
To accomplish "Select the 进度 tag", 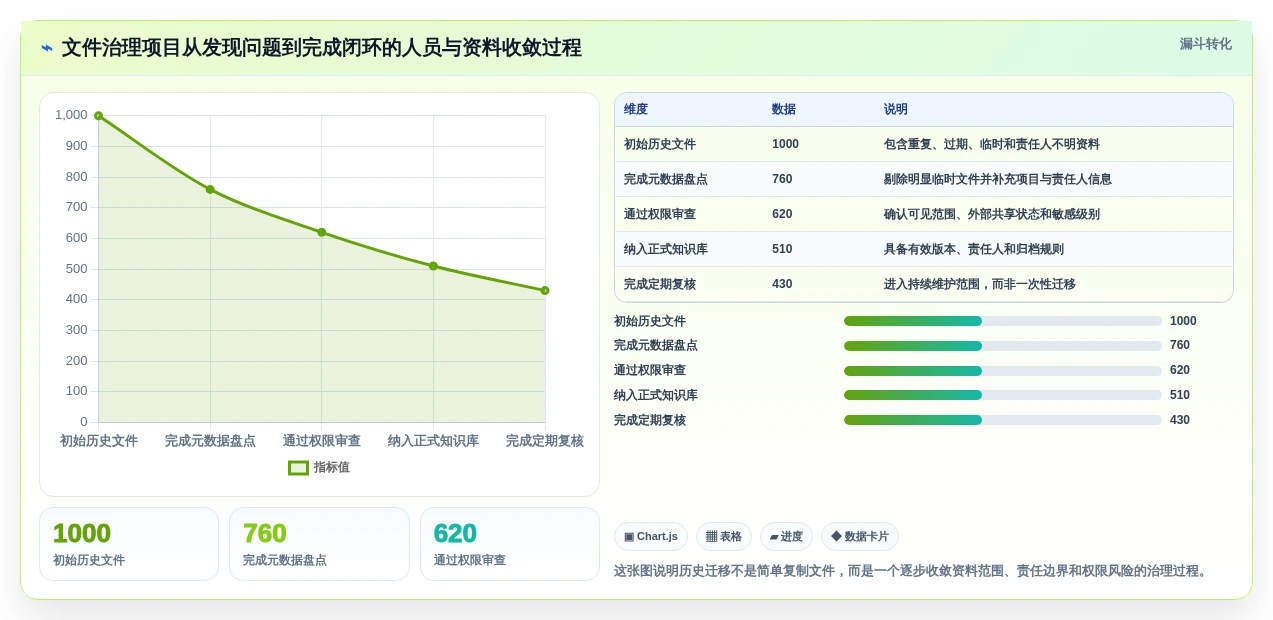I will tap(786, 537).
